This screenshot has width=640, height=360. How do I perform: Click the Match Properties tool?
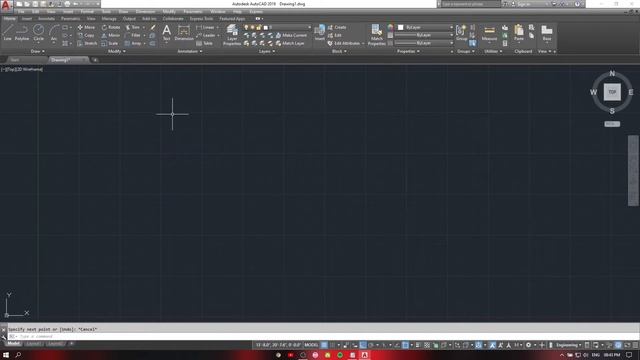pyautogui.click(x=376, y=34)
